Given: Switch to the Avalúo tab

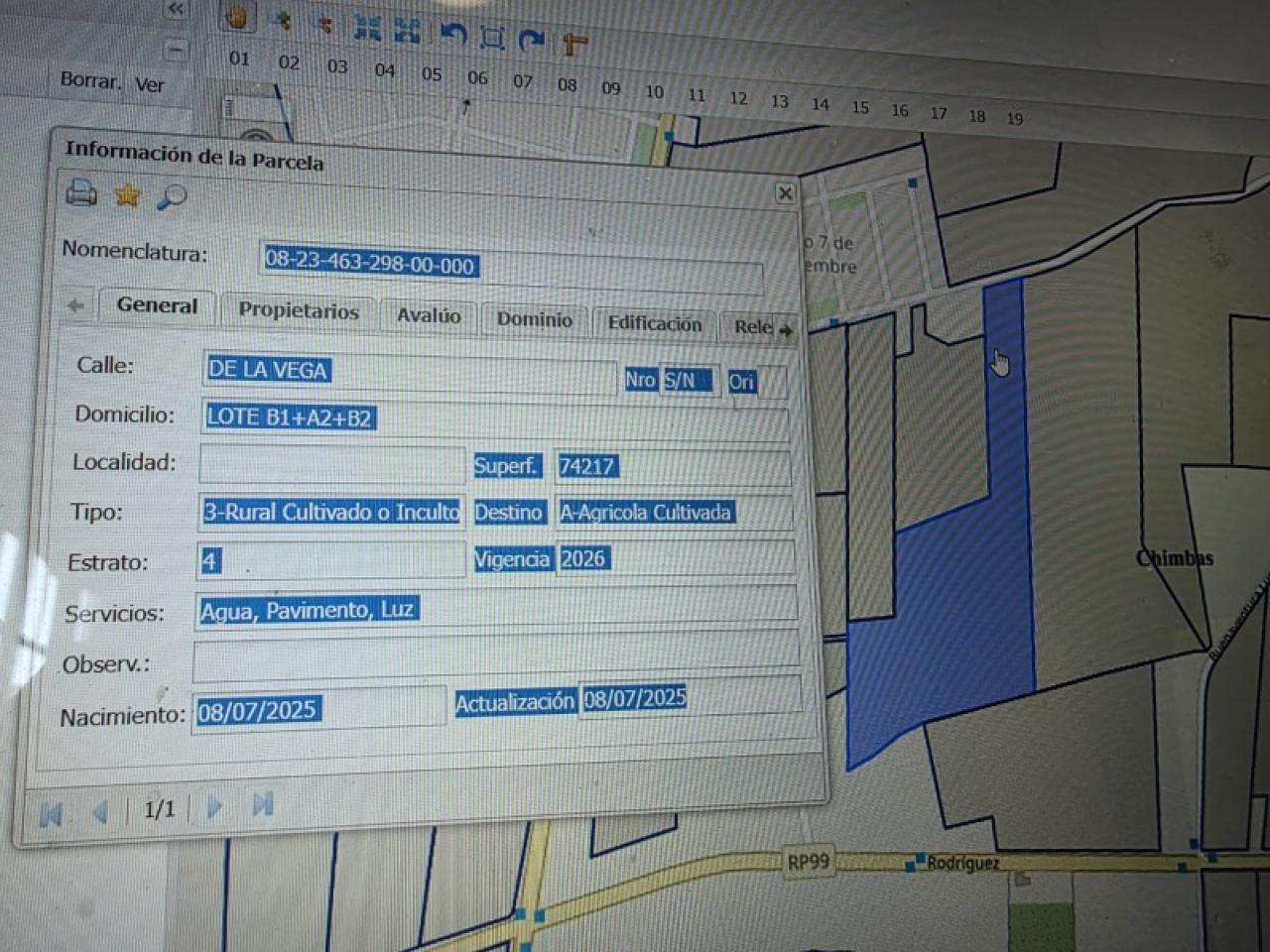Looking at the screenshot, I should [429, 316].
